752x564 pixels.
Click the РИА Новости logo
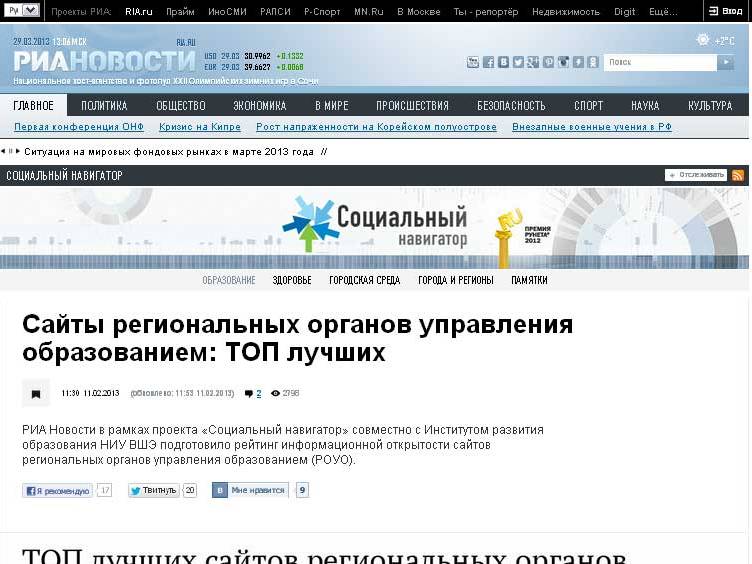[105, 61]
